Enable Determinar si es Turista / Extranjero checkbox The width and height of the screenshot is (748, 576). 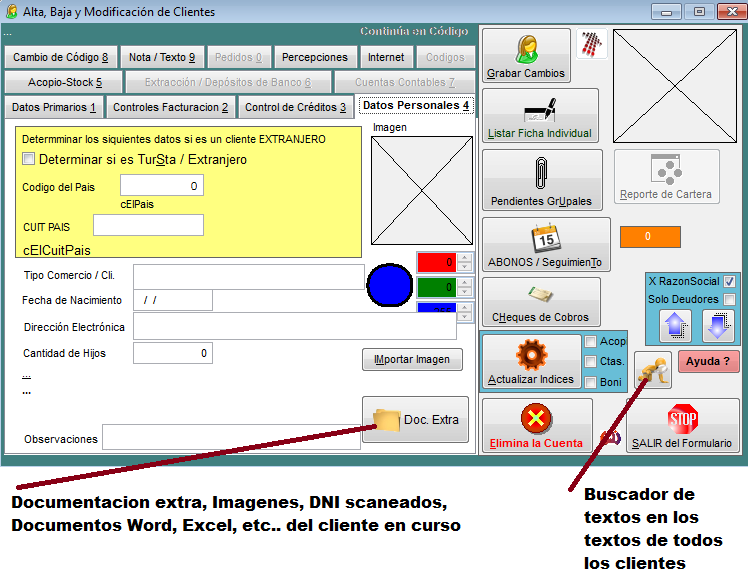(29, 159)
